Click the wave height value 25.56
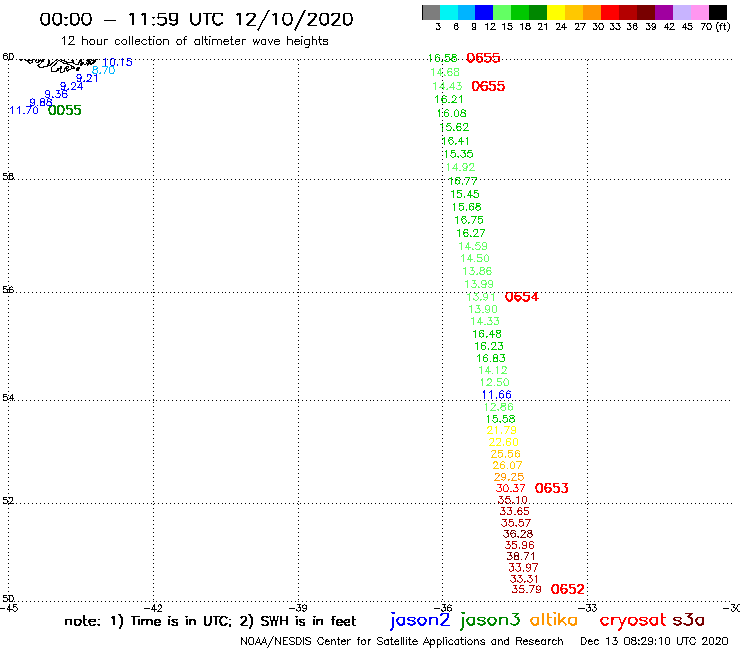This screenshot has height=650, width=740. [x=505, y=454]
